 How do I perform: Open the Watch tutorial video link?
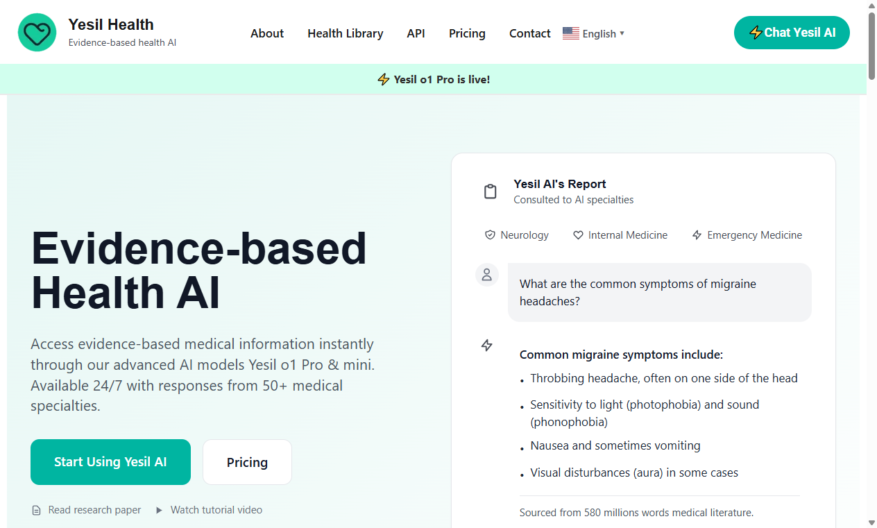(209, 510)
